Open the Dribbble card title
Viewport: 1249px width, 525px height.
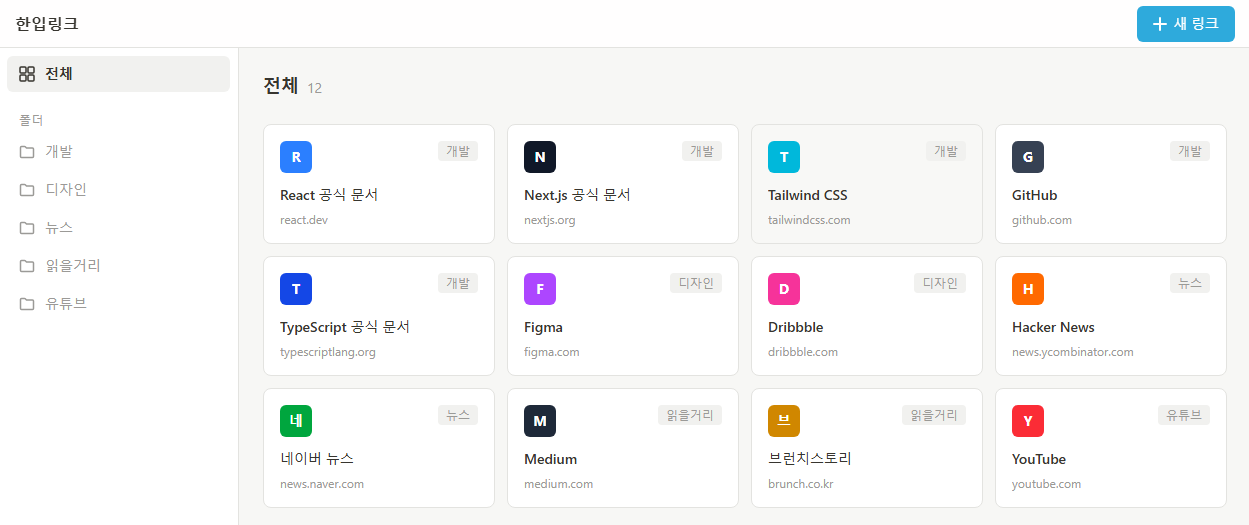click(796, 327)
